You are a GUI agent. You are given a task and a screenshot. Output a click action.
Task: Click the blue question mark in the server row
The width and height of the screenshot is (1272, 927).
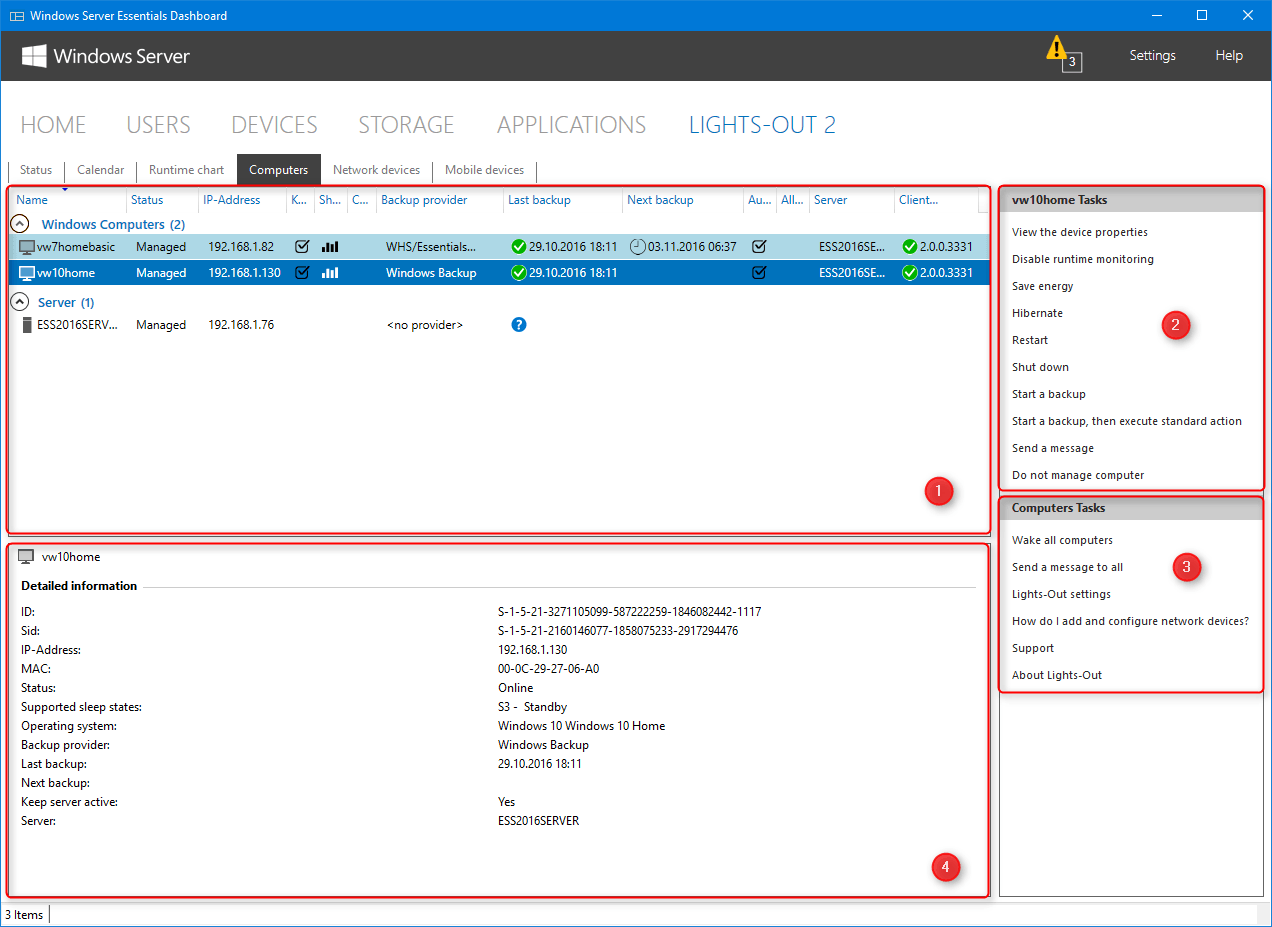click(518, 325)
